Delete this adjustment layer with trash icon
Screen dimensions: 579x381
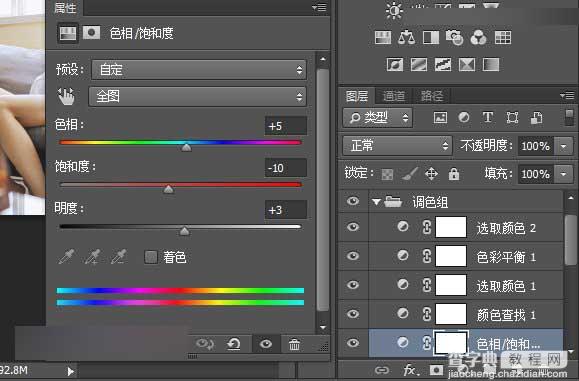[294, 344]
